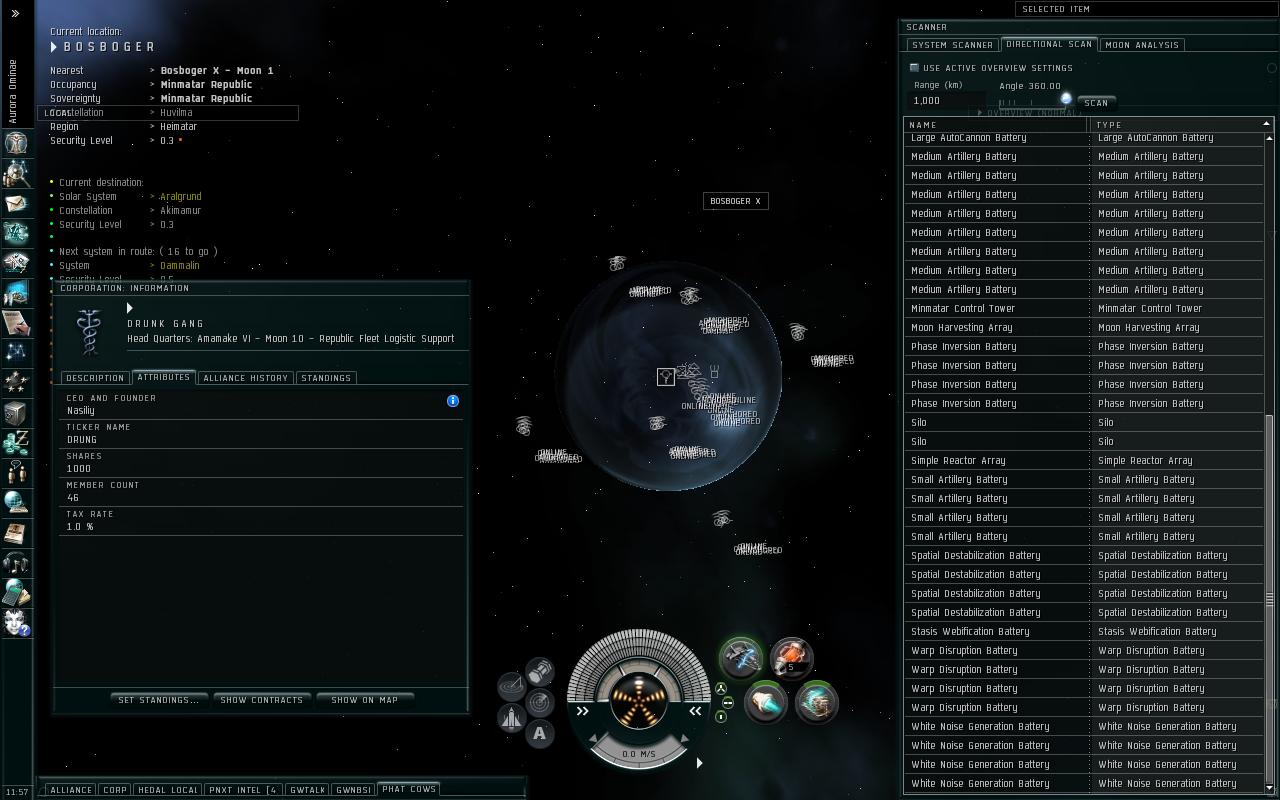This screenshot has height=800, width=1280.
Task: Expand the Bosboger location triangle
Action: pos(54,47)
